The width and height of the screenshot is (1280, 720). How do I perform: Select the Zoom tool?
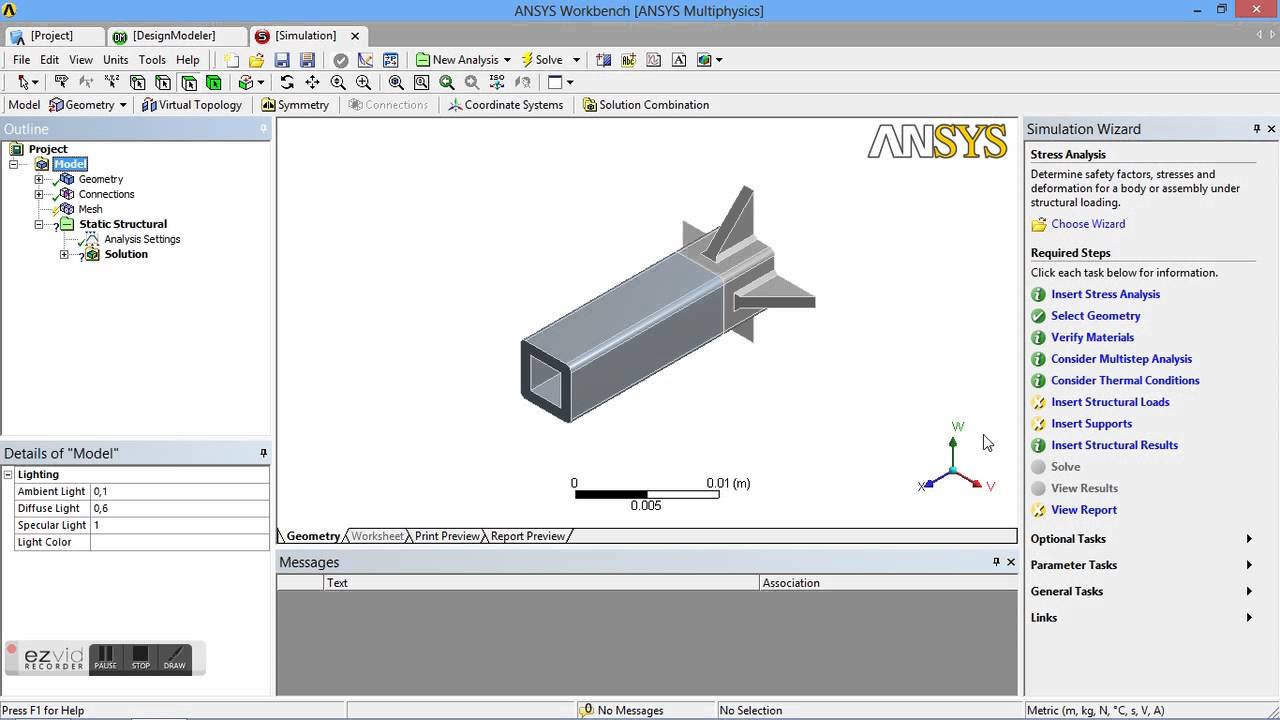[x=338, y=82]
